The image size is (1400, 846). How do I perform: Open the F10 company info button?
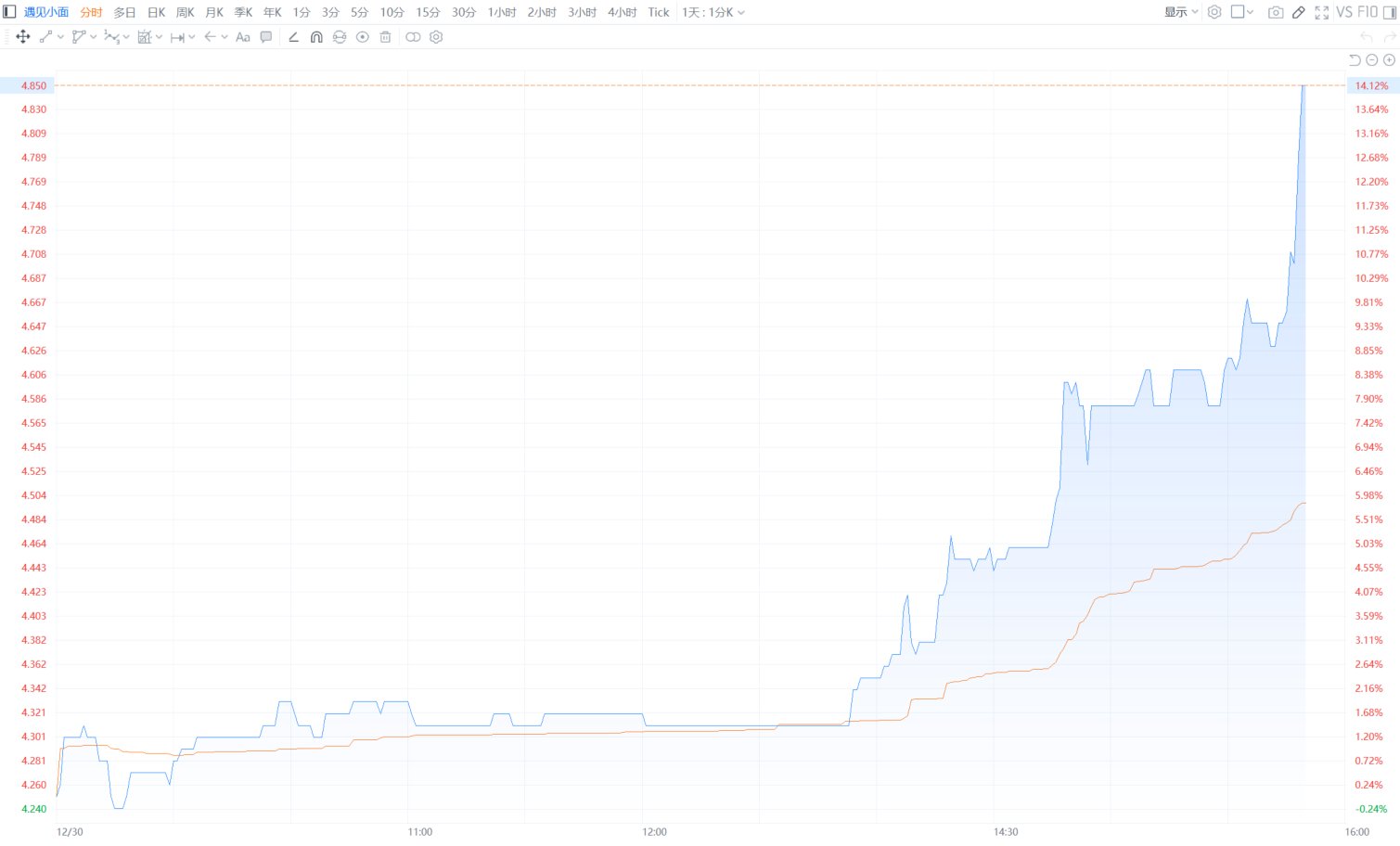pyautogui.click(x=1368, y=12)
